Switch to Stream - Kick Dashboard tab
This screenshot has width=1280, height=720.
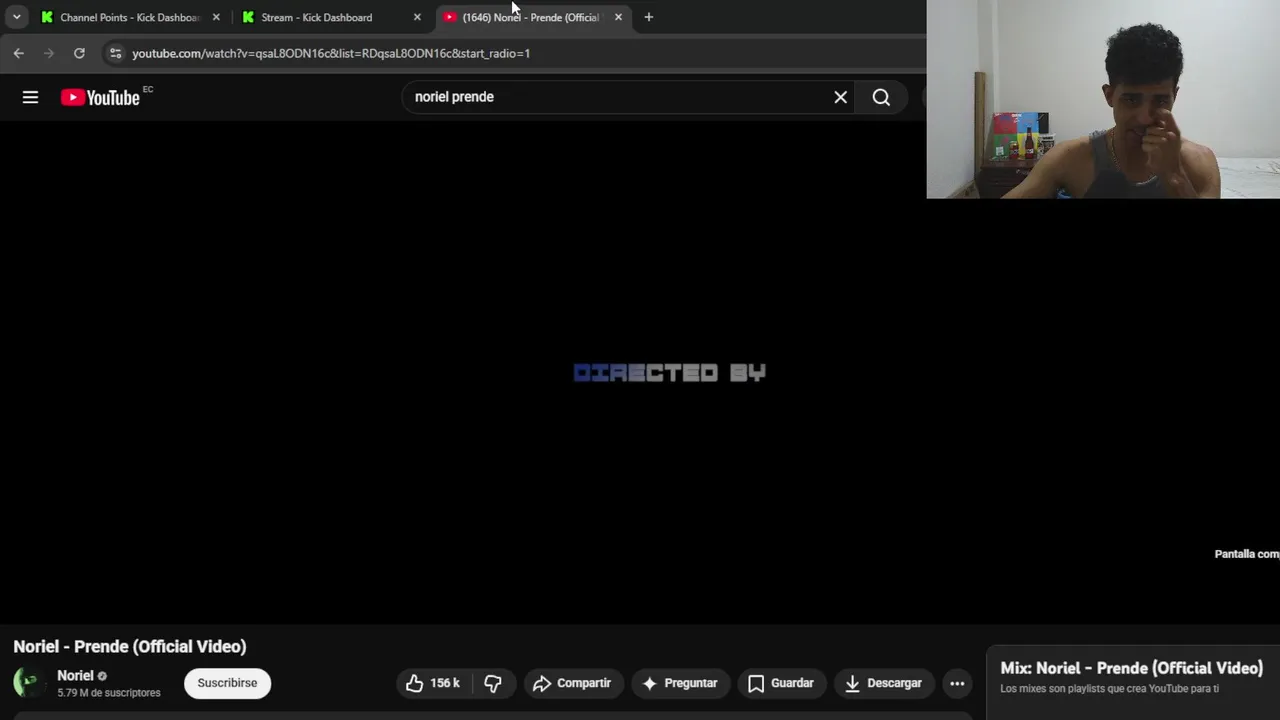(331, 17)
